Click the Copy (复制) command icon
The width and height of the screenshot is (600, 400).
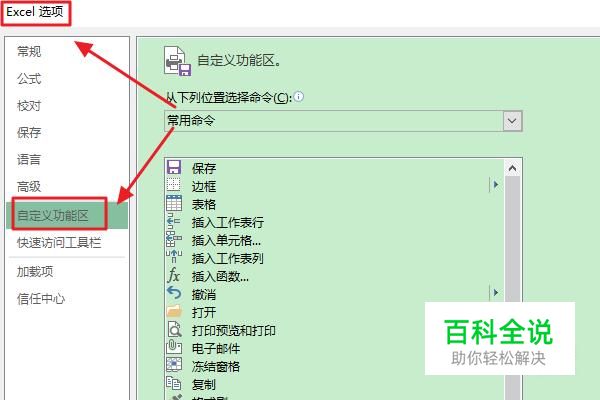pos(173,383)
